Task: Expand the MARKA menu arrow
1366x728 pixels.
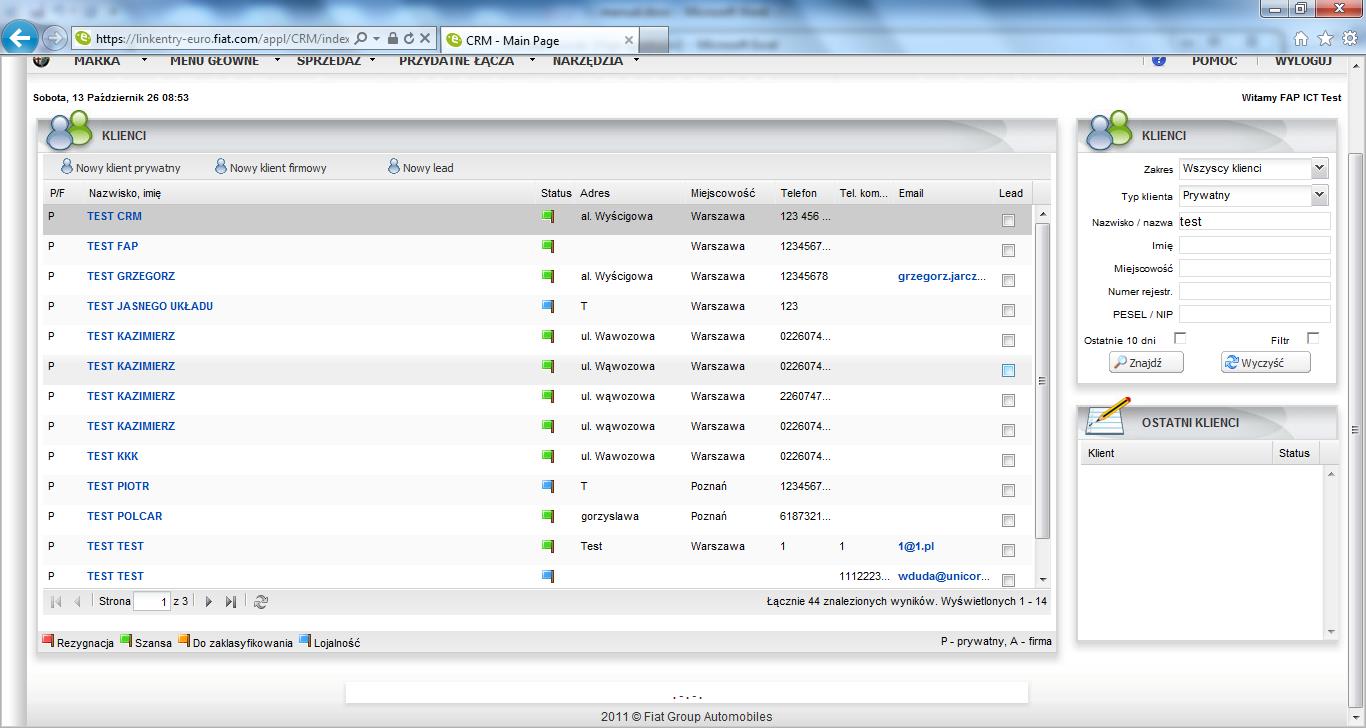Action: point(144,60)
